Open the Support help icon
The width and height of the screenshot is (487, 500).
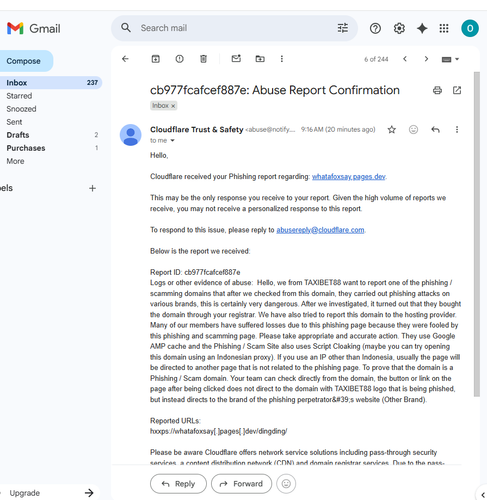[375, 28]
